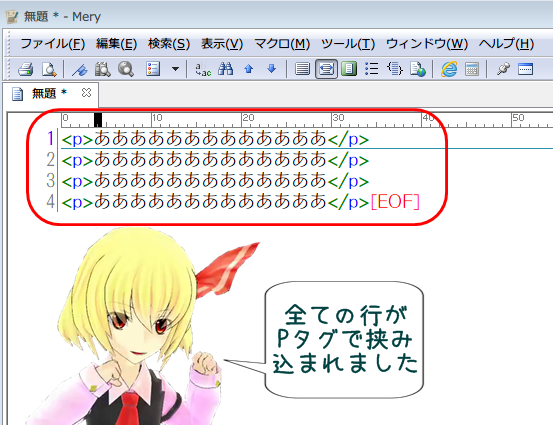553x425 pixels.
Task: Click the Mery app icon in title bar
Action: pos(12,17)
